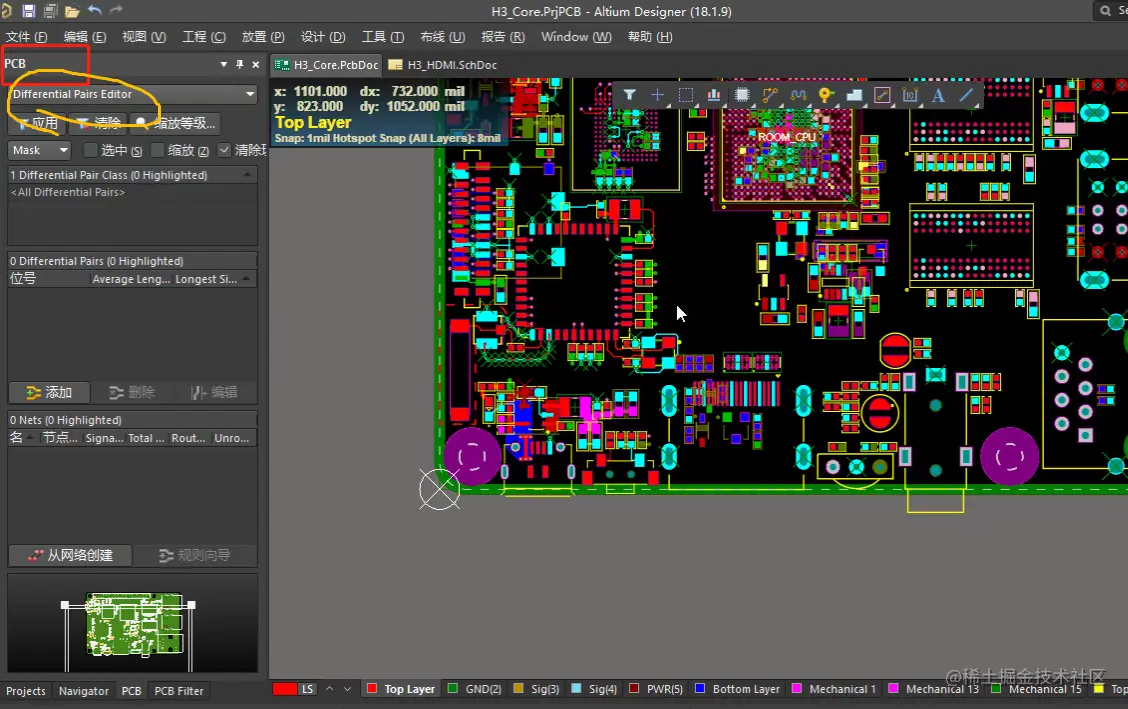
Task: Click the 添加 add pair button
Action: coord(49,393)
